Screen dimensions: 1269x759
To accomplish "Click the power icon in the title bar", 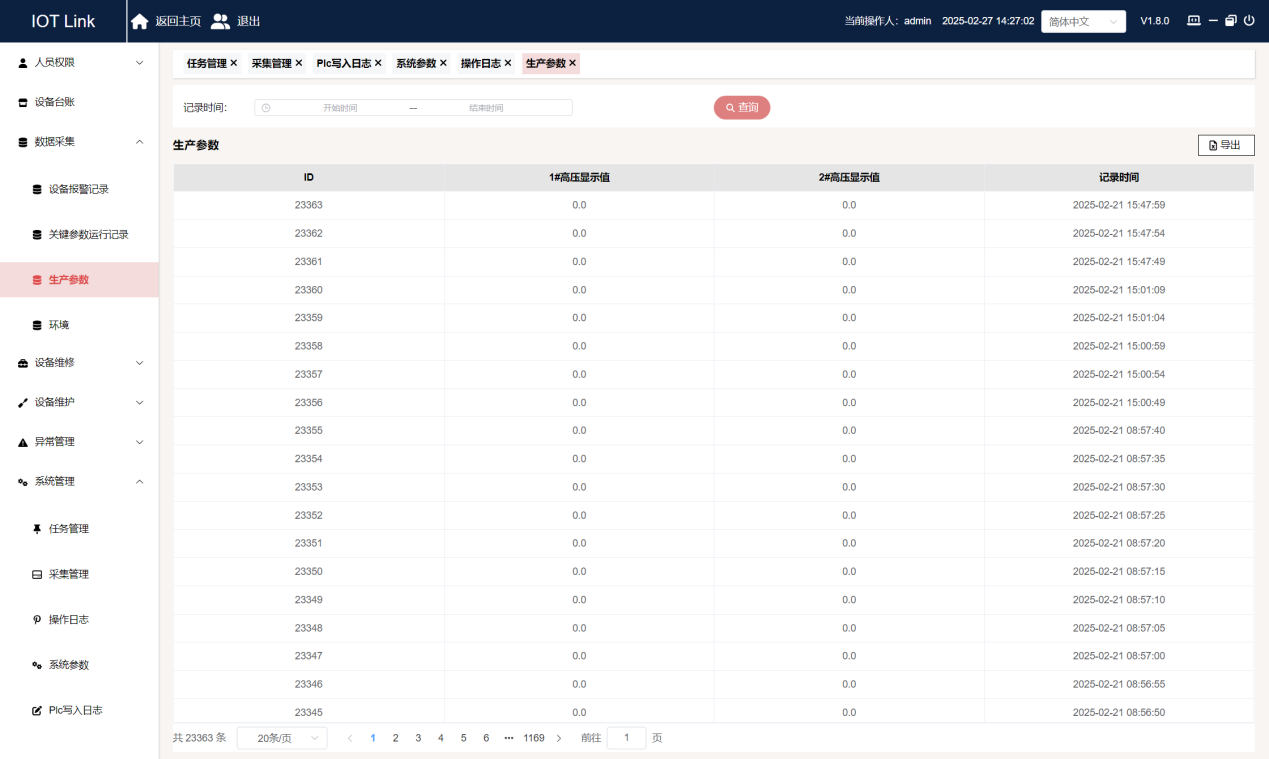I will pyautogui.click(x=1249, y=20).
